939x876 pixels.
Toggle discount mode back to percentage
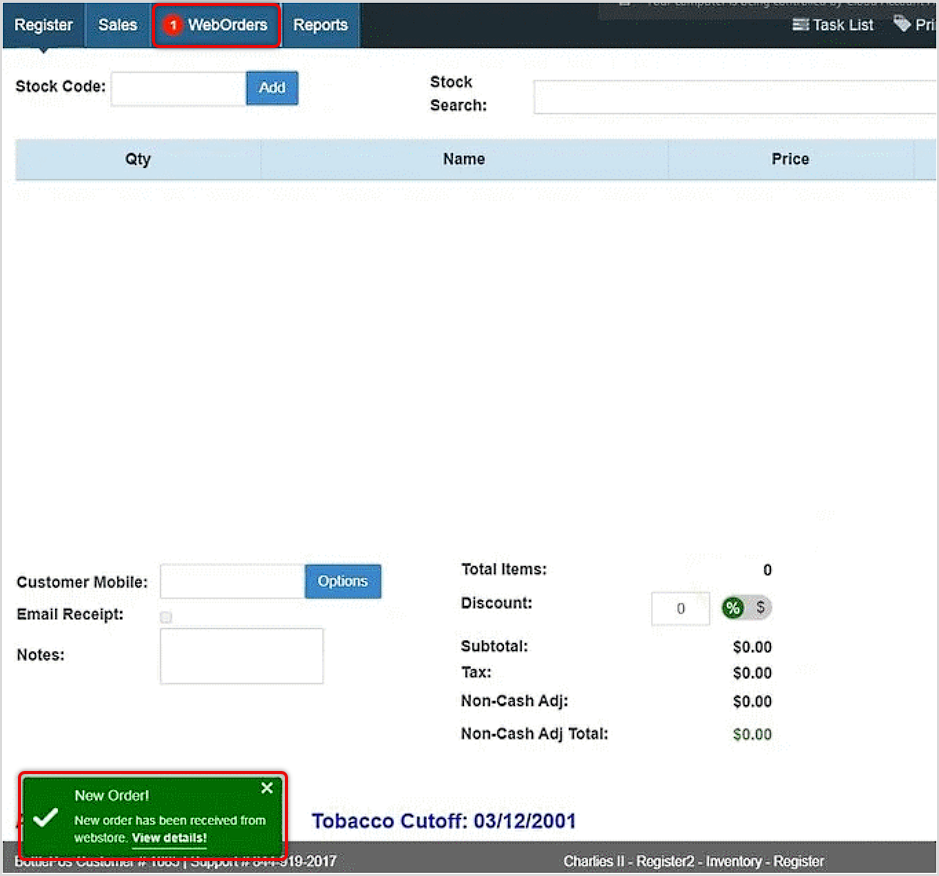click(733, 607)
